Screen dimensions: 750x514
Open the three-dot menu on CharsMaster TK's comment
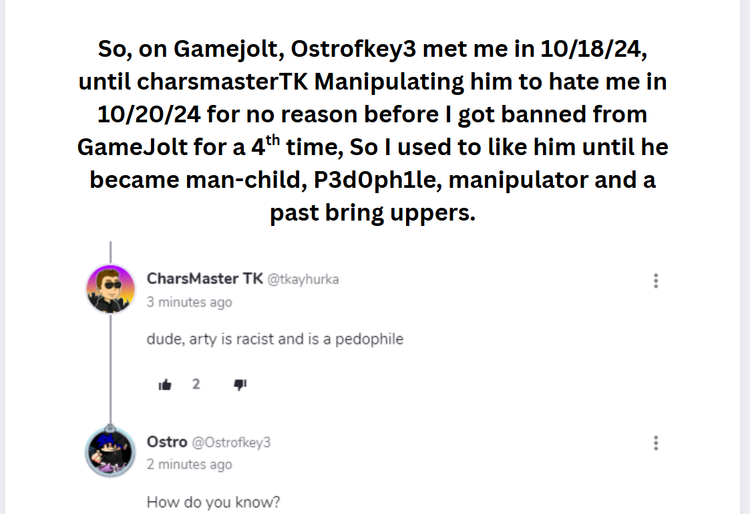click(x=656, y=281)
